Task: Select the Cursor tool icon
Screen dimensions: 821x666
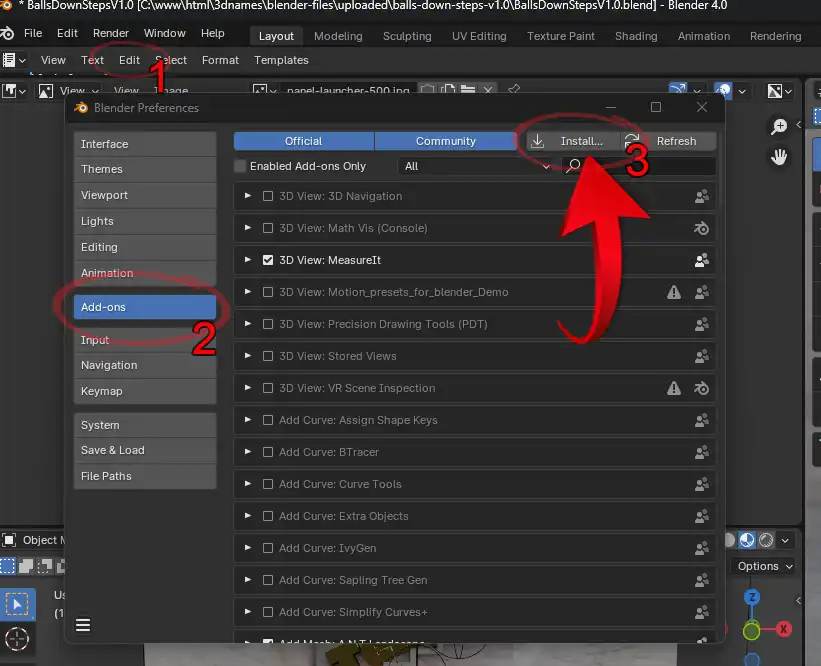Action: click(x=17, y=639)
